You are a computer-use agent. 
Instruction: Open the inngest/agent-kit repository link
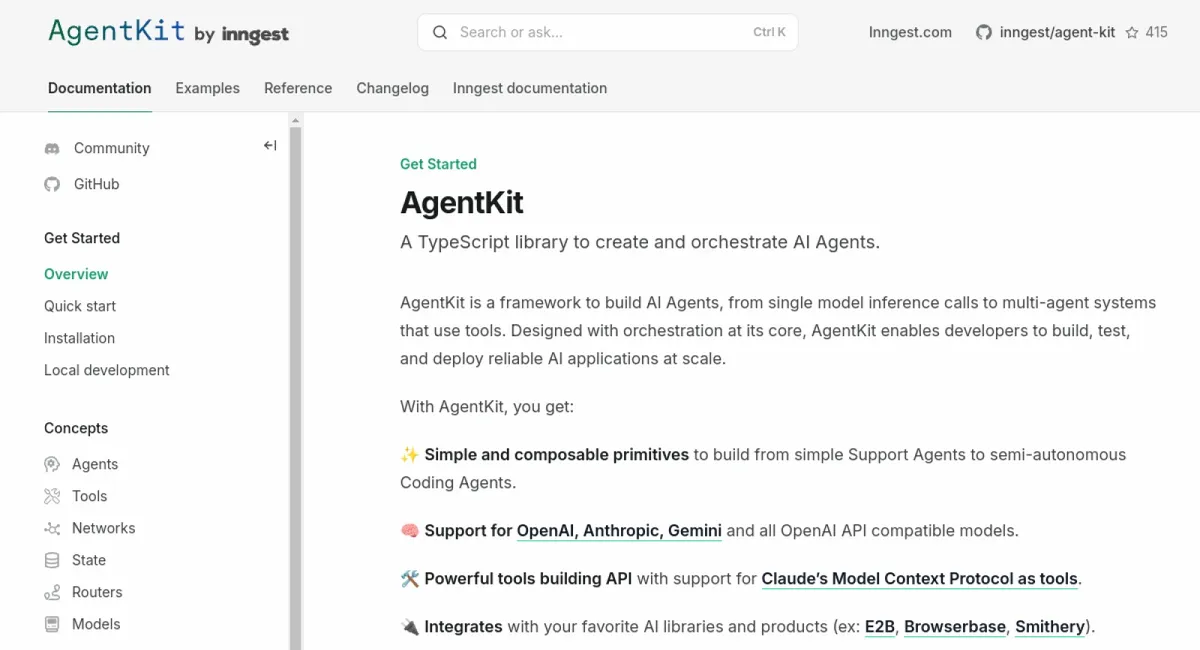tap(1057, 32)
